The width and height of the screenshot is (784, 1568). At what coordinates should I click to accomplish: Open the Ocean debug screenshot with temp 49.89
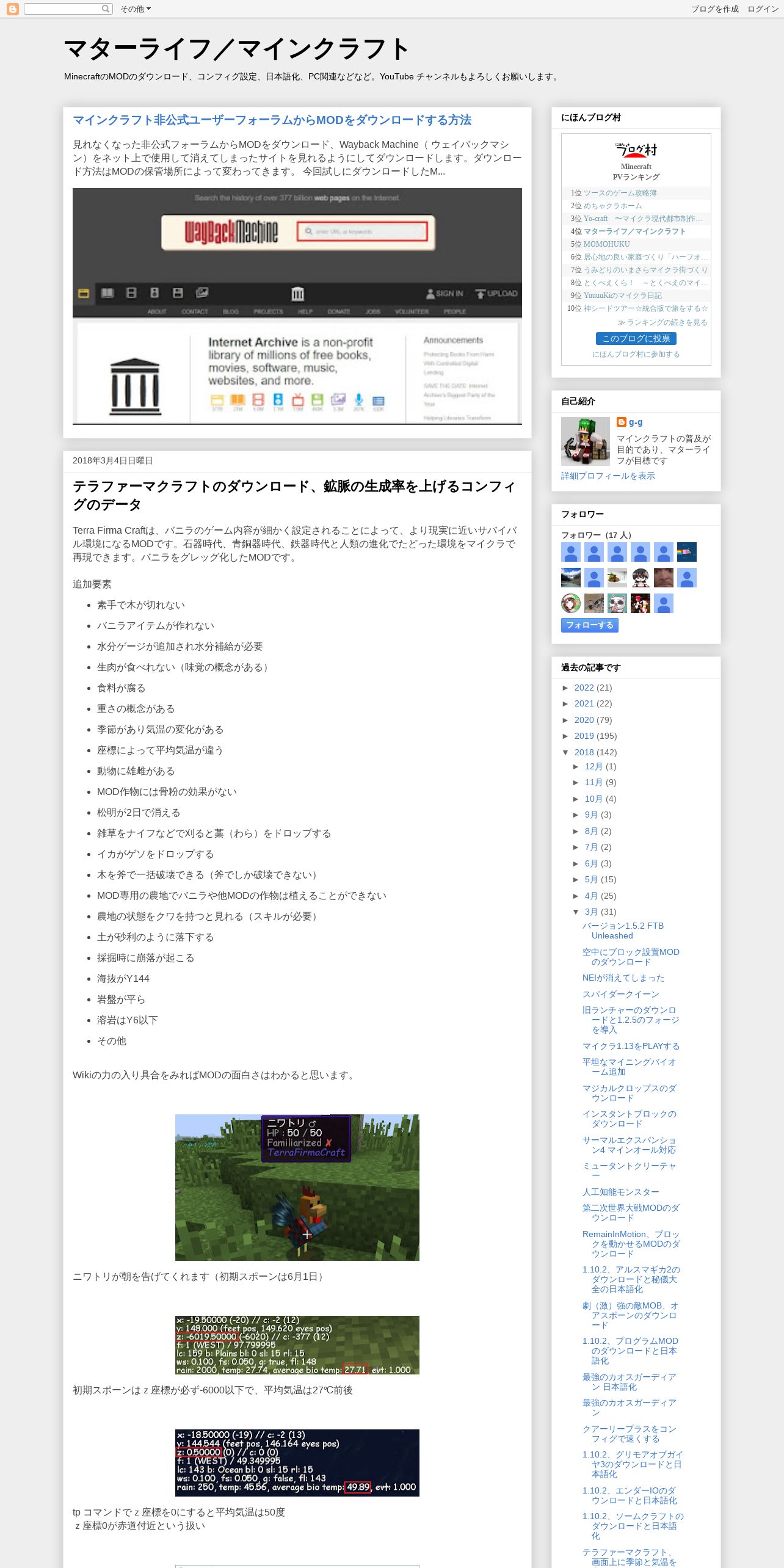(297, 1462)
